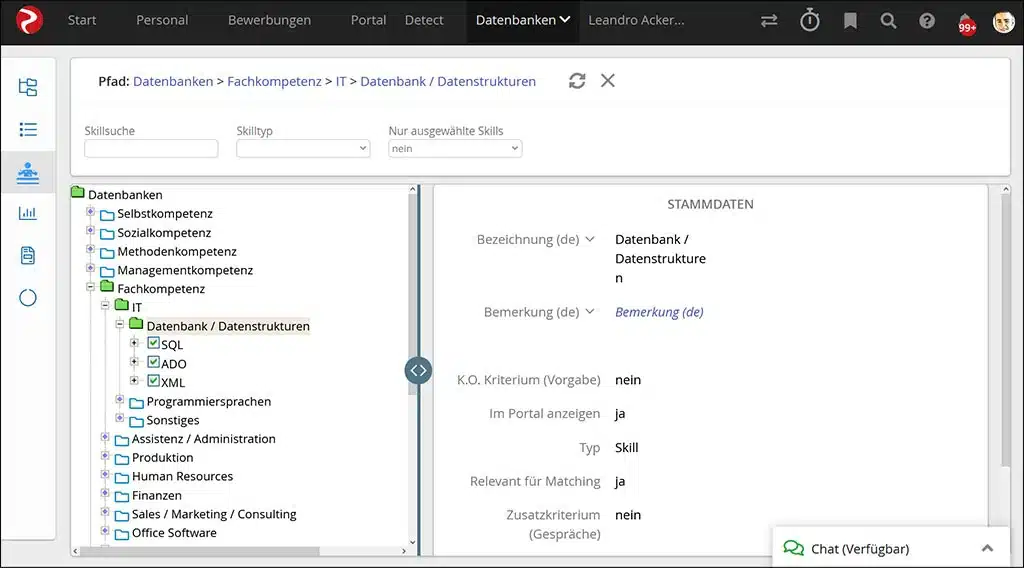
Task: Expand the Programmiersprachen folder node
Action: [x=120, y=400]
